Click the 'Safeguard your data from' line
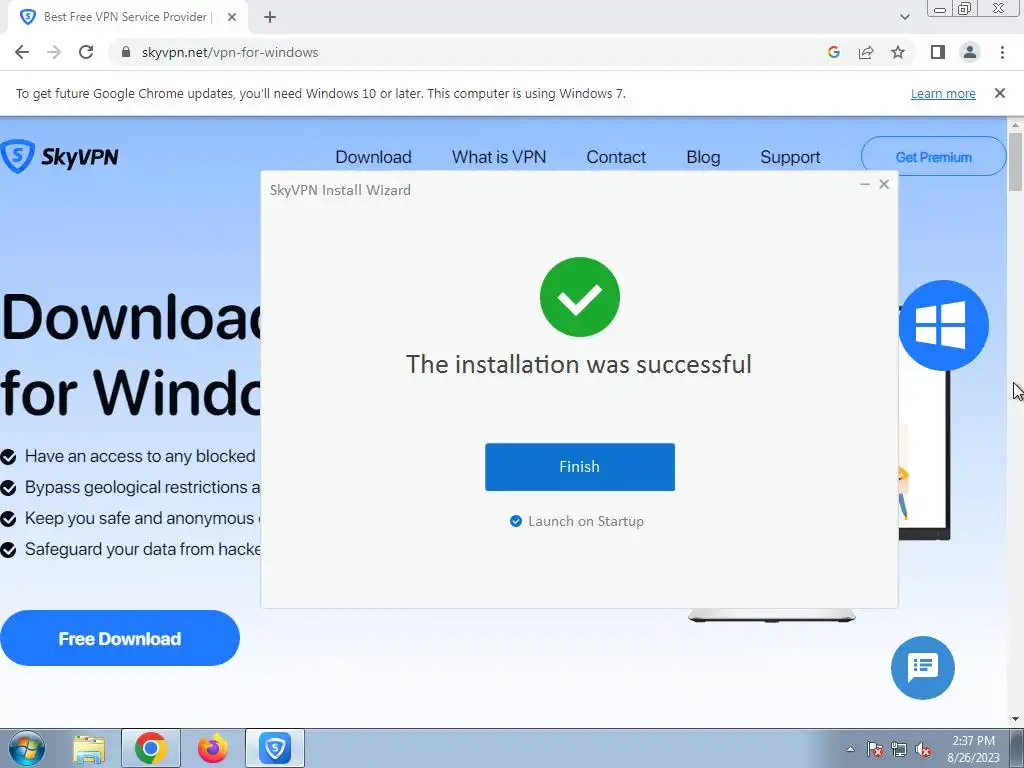 (142, 549)
